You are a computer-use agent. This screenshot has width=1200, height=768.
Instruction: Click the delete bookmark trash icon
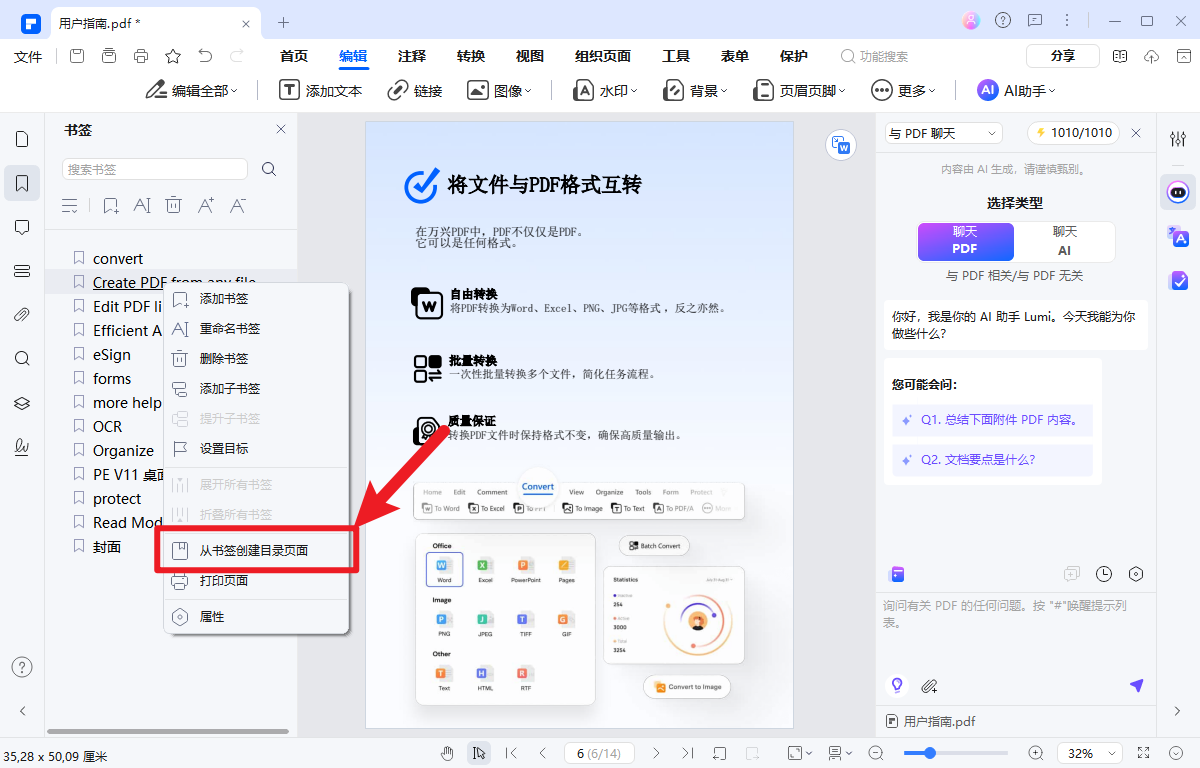click(x=173, y=205)
